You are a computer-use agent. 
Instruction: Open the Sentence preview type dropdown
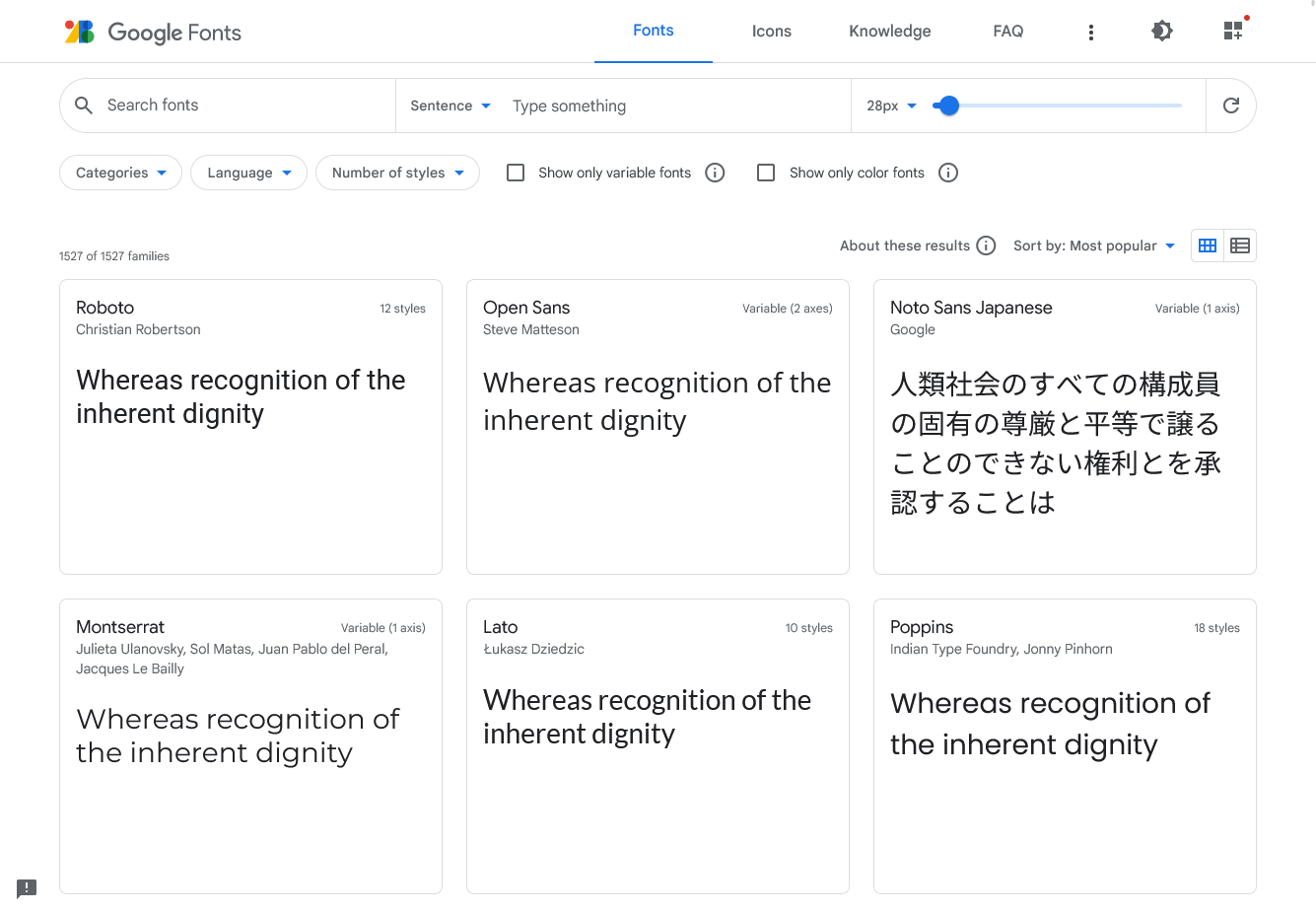[x=450, y=105]
